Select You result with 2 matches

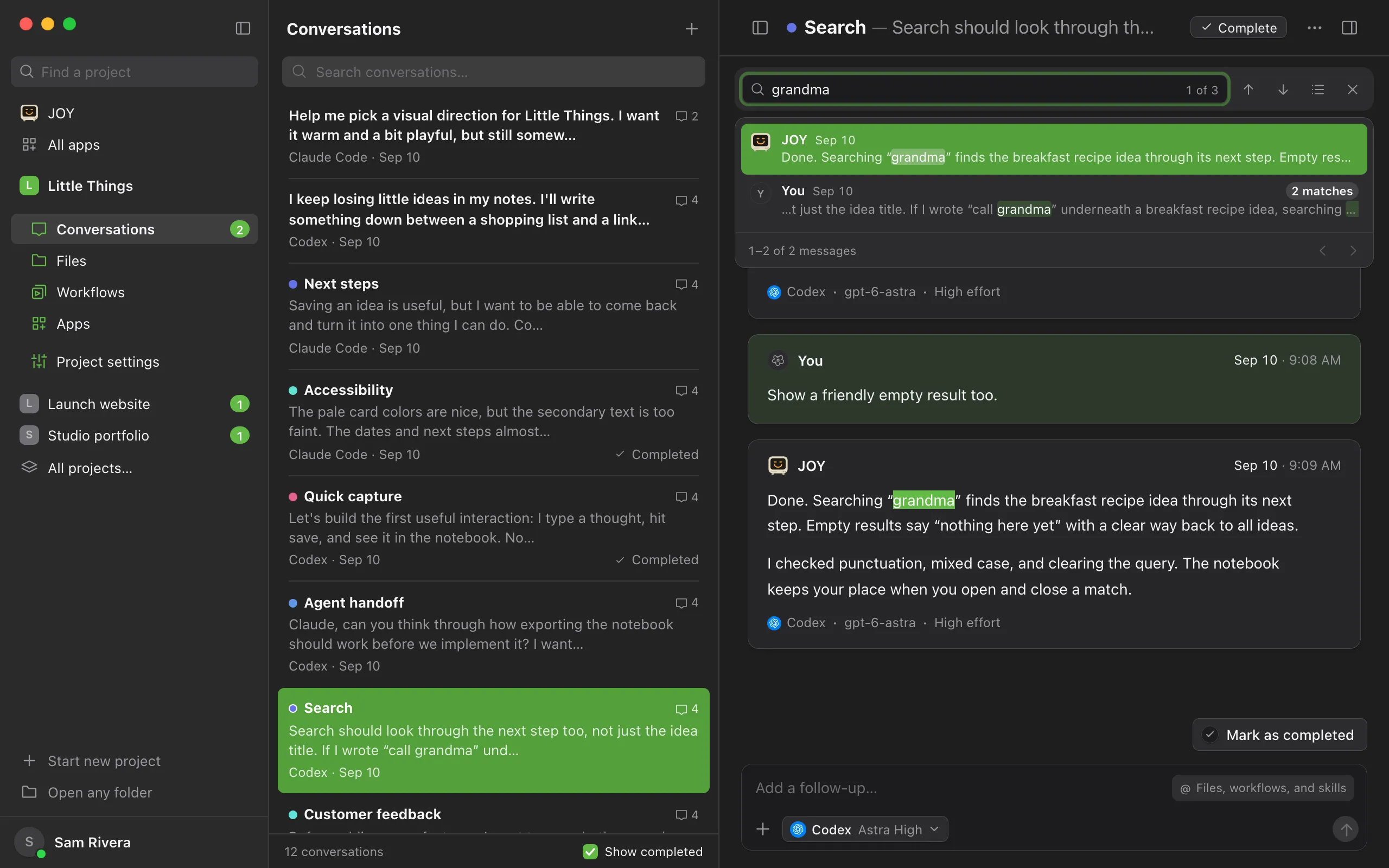(1054, 200)
